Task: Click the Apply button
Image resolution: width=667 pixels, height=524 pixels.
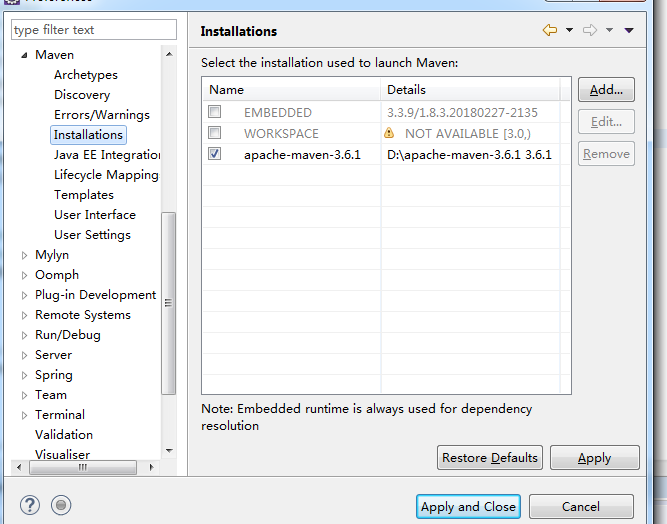Action: 595,458
